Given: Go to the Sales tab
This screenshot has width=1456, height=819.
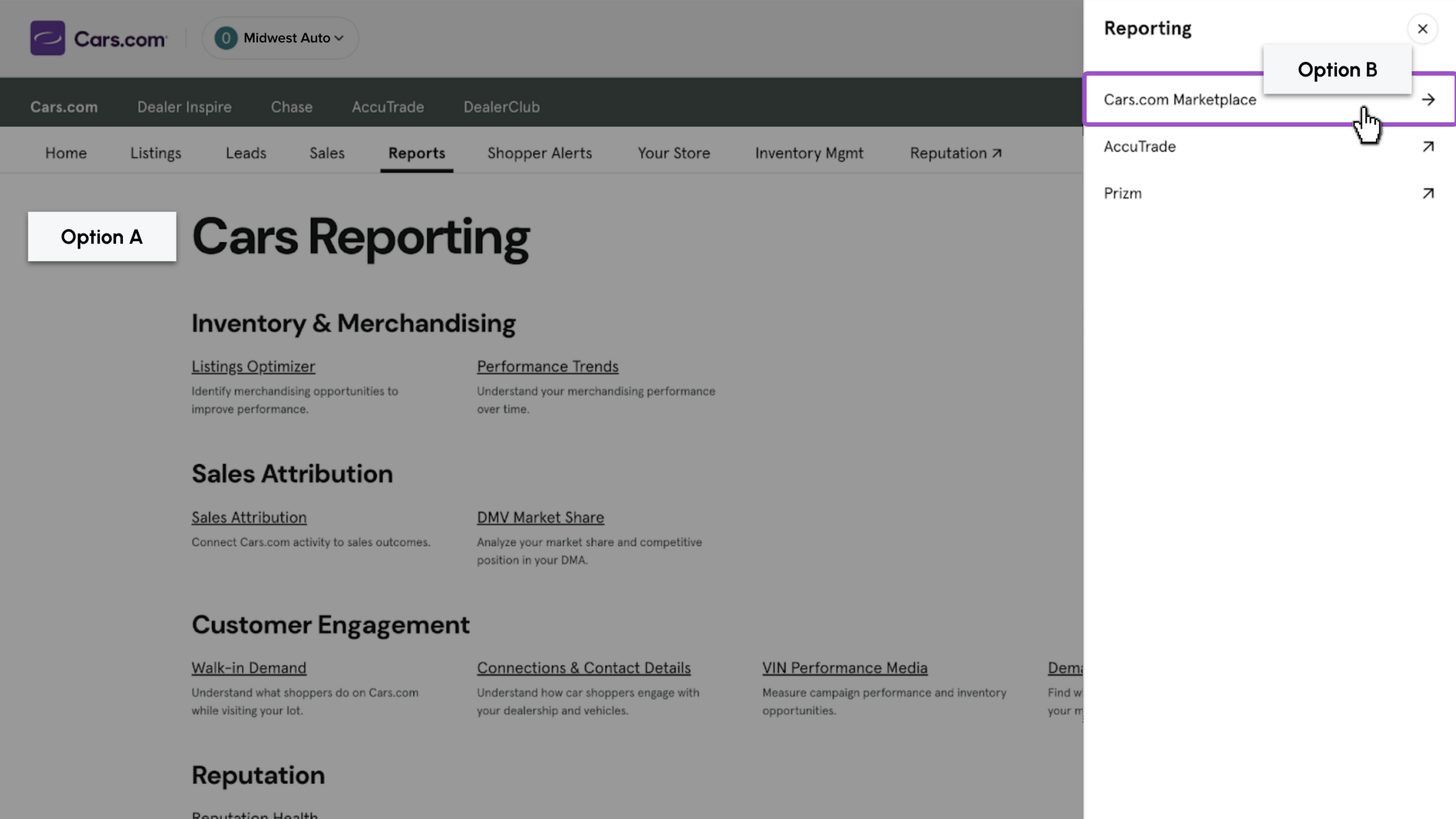Looking at the screenshot, I should (327, 153).
